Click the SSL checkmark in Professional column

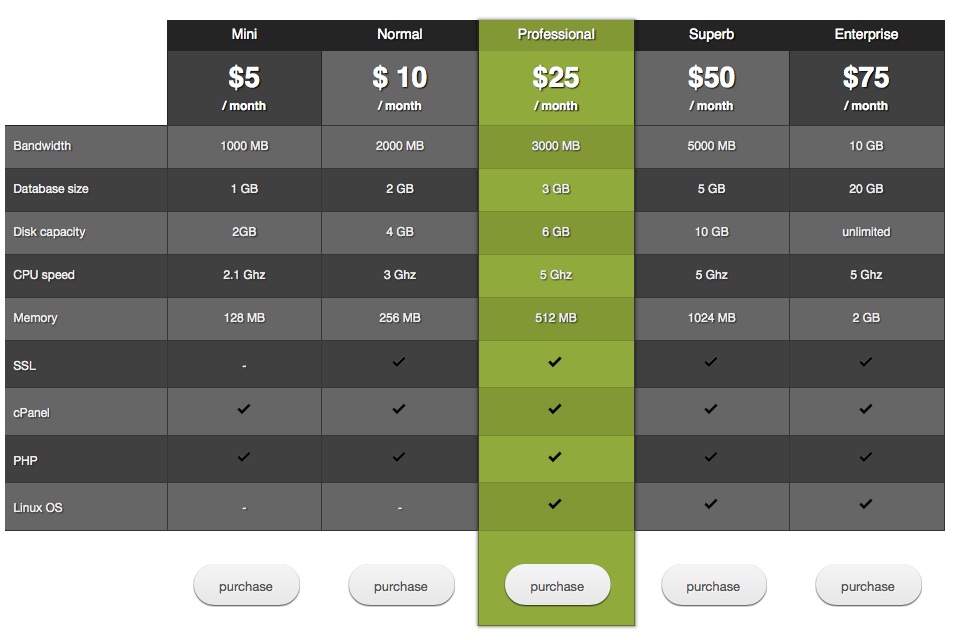pyautogui.click(x=555, y=362)
